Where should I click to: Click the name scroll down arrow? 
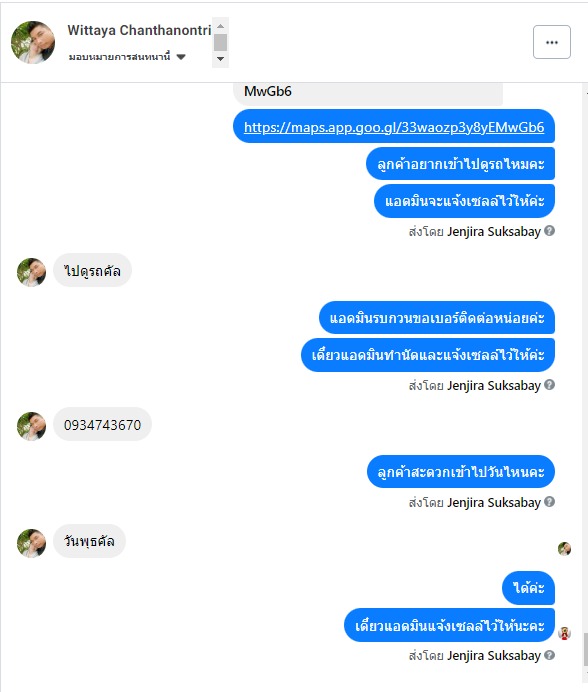(x=220, y=59)
